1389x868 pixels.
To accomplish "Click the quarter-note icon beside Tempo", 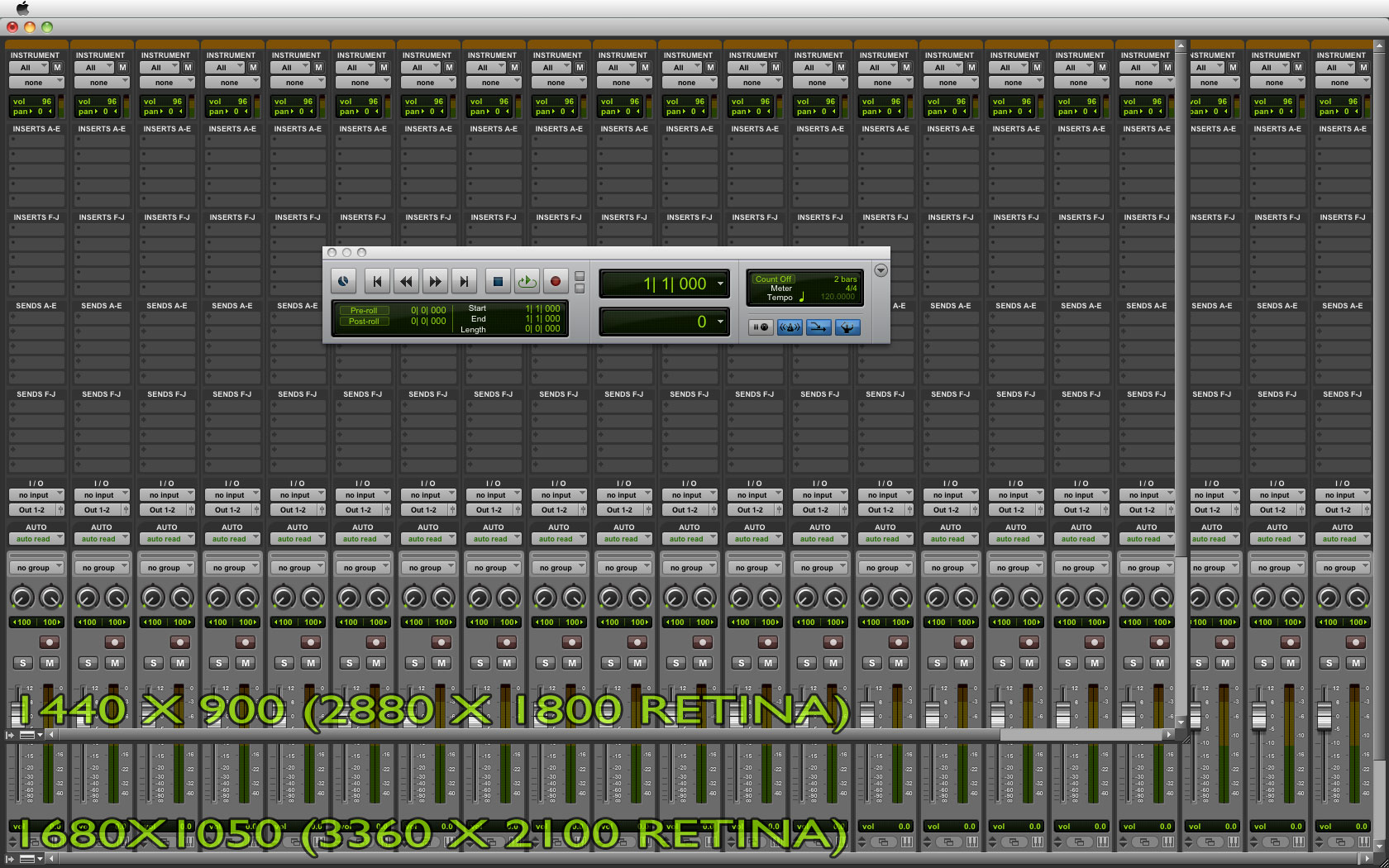I will point(801,297).
